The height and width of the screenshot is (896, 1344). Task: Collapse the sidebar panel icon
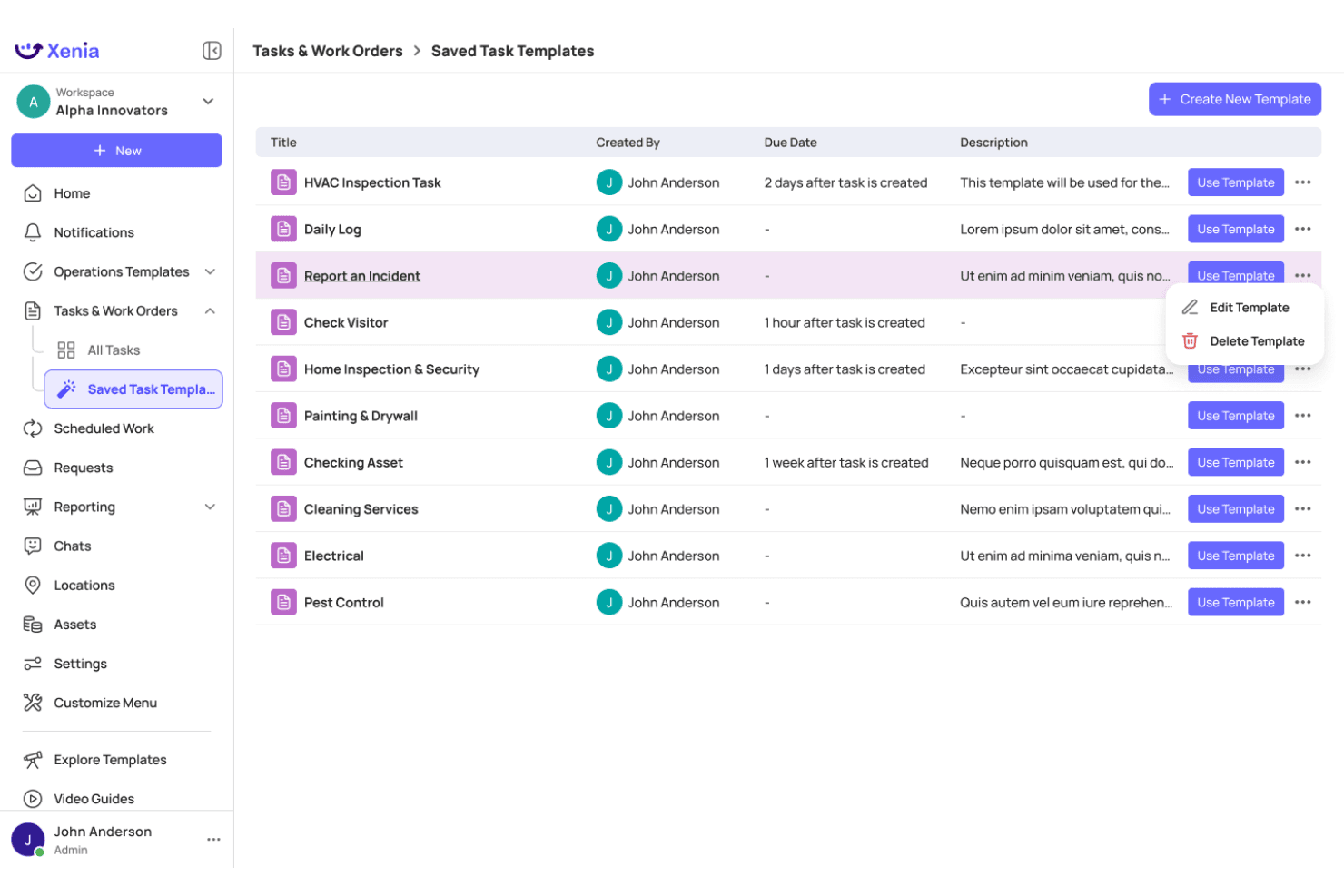pos(212,51)
